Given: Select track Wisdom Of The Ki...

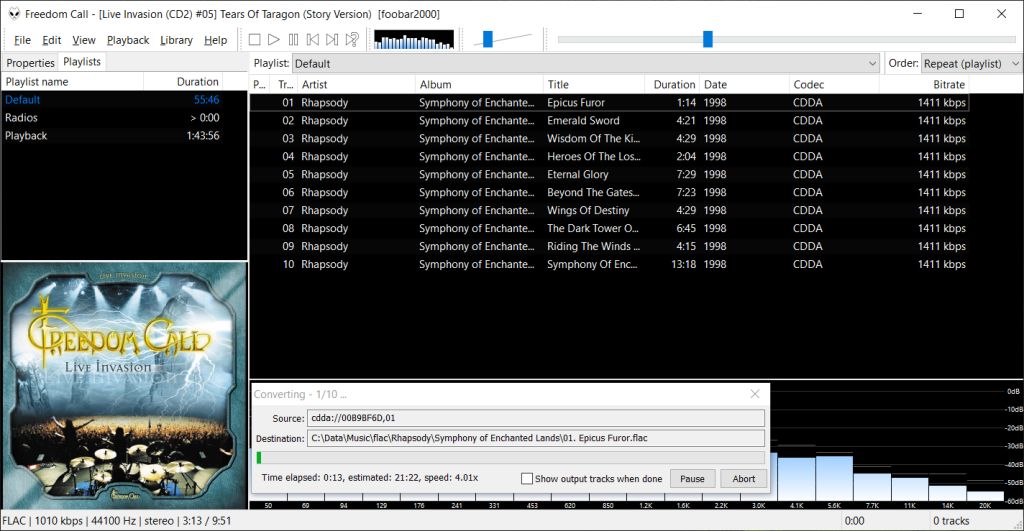Looking at the screenshot, I should coord(609,138).
